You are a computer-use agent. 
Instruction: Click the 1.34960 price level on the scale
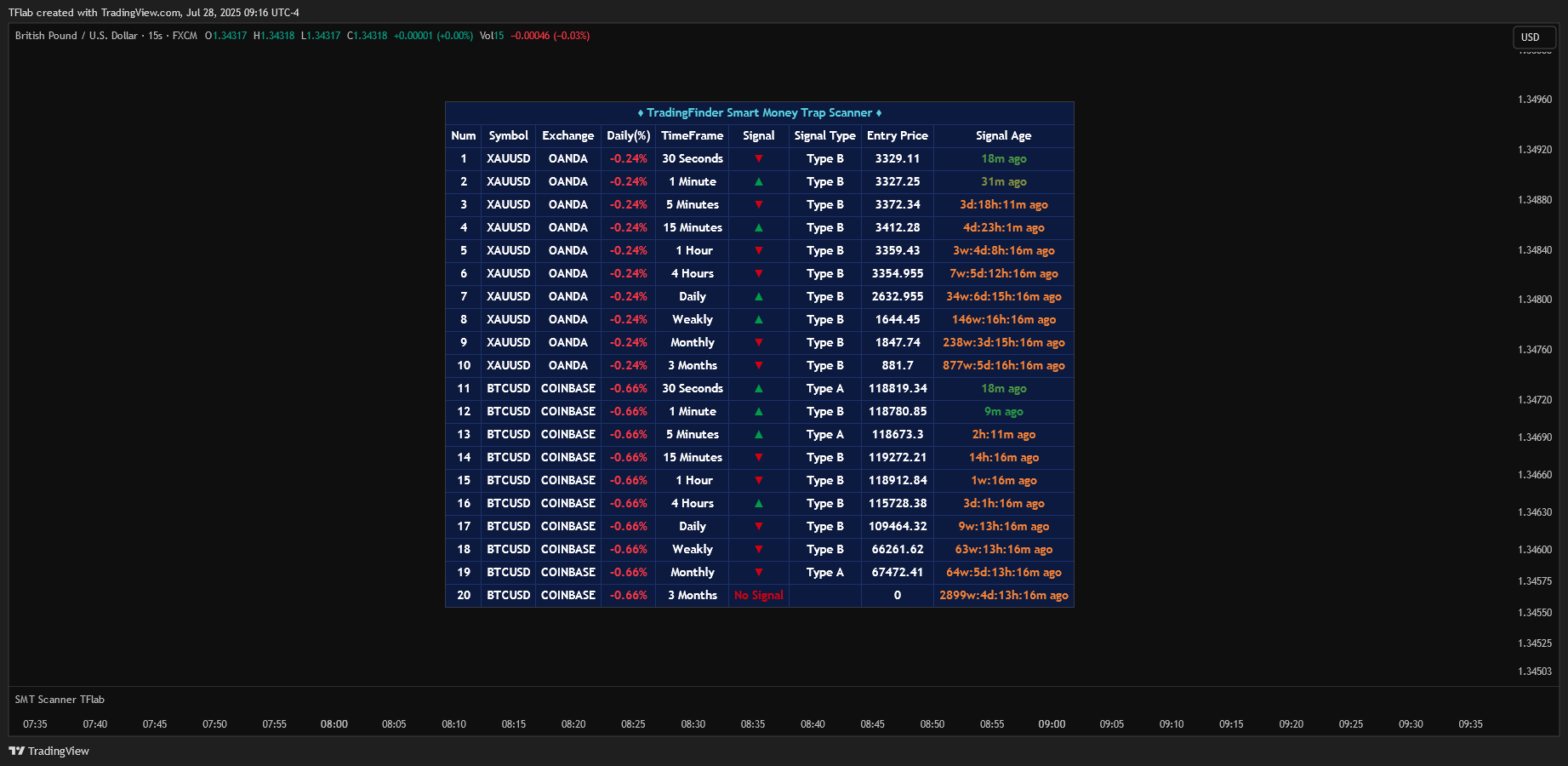click(1535, 100)
